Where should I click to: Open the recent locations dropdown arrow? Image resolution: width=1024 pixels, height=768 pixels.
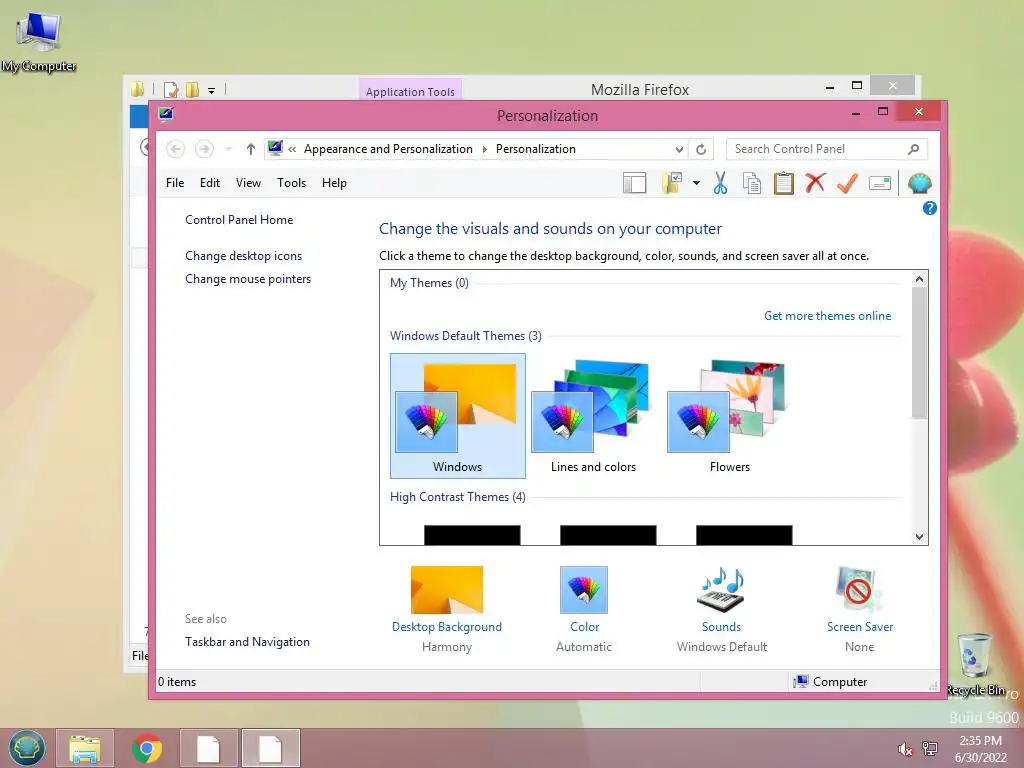click(x=228, y=150)
